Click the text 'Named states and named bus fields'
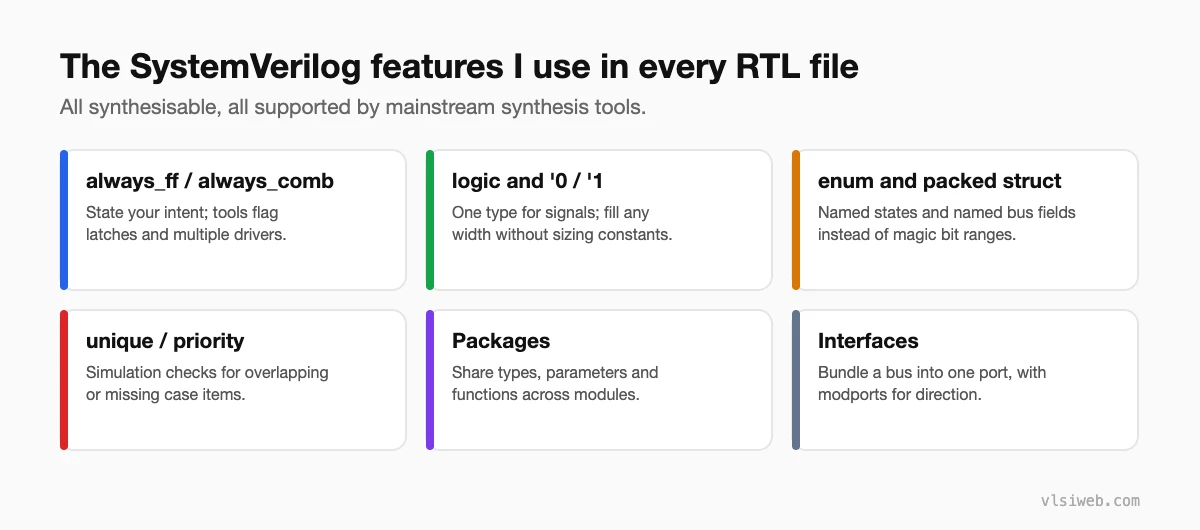1200x530 pixels. click(x=947, y=213)
